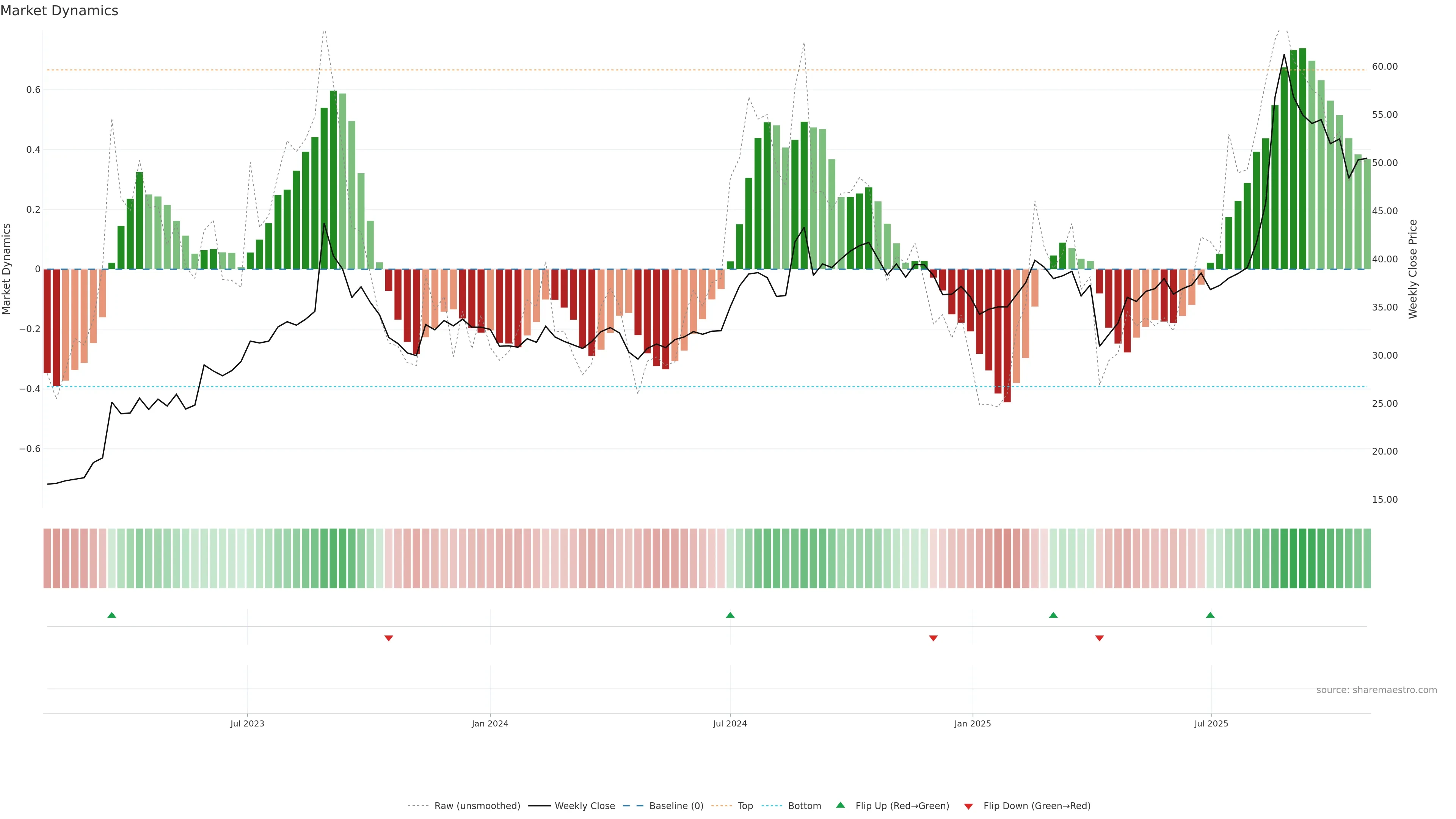
Task: Click the Weekly Close Price axis title
Action: (x=1412, y=269)
